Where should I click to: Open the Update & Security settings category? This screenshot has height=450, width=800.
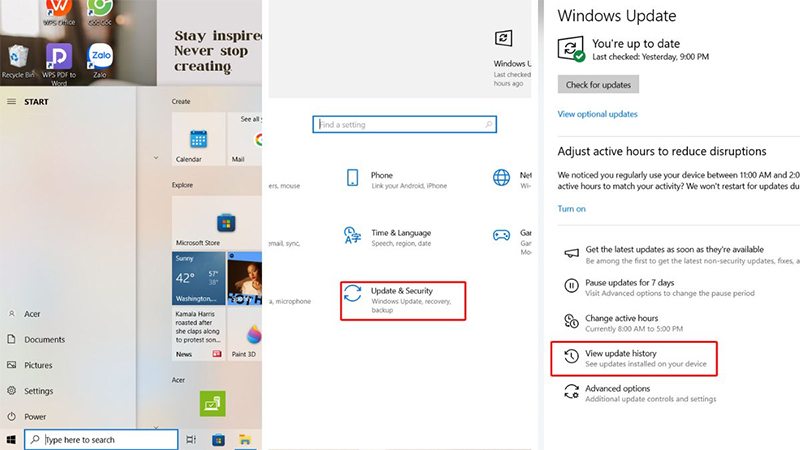[x=403, y=299]
